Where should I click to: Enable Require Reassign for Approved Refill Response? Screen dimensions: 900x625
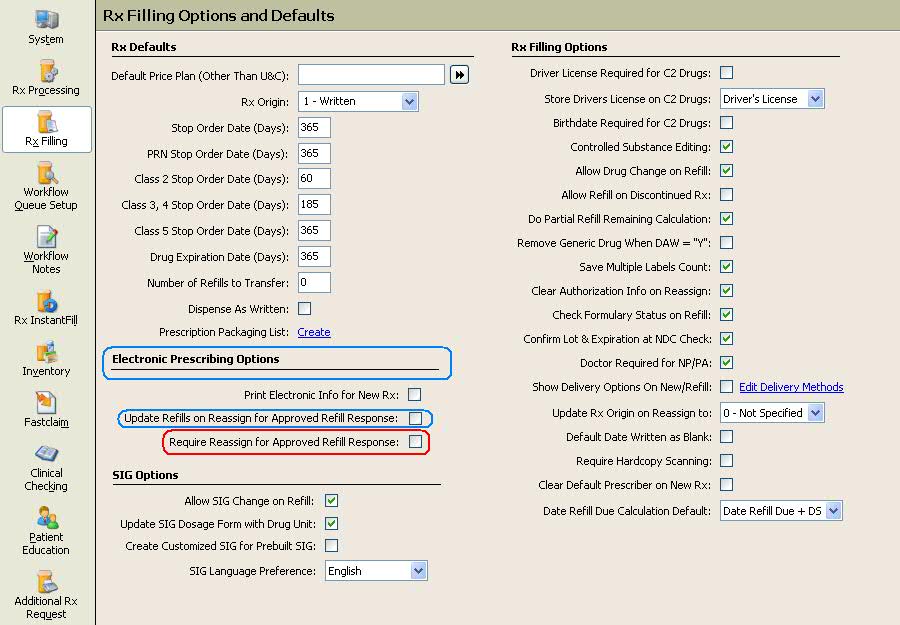[x=416, y=441]
